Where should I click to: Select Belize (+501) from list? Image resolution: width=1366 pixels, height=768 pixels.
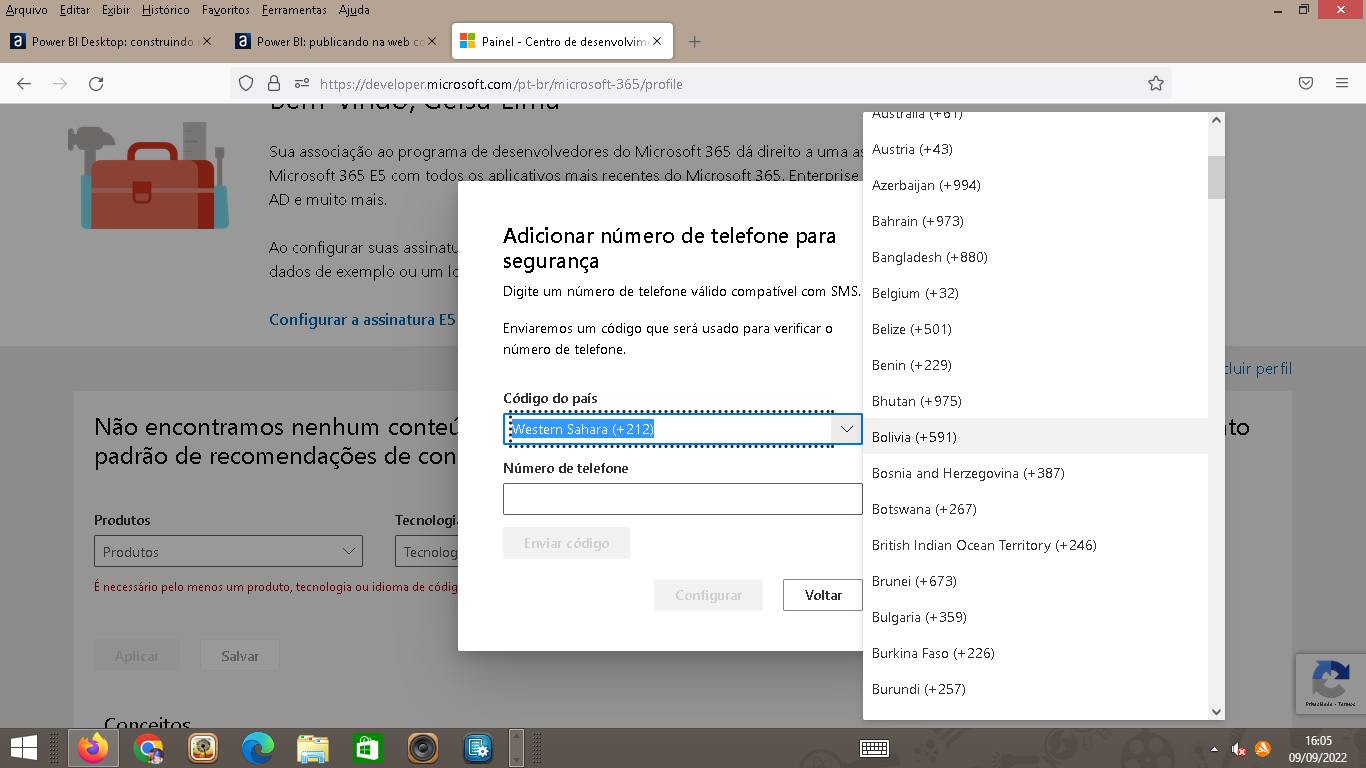point(1035,329)
